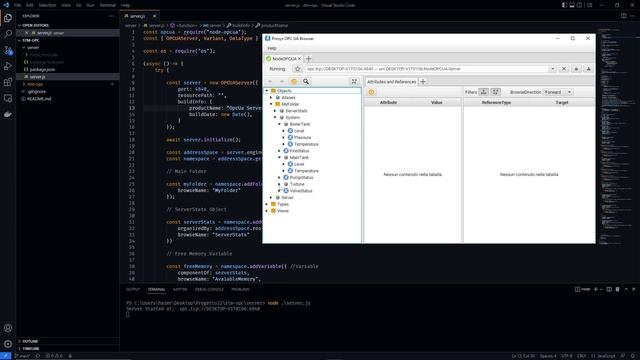
Task: Add a new view tab next to Attributes and References
Action: coord(423,82)
